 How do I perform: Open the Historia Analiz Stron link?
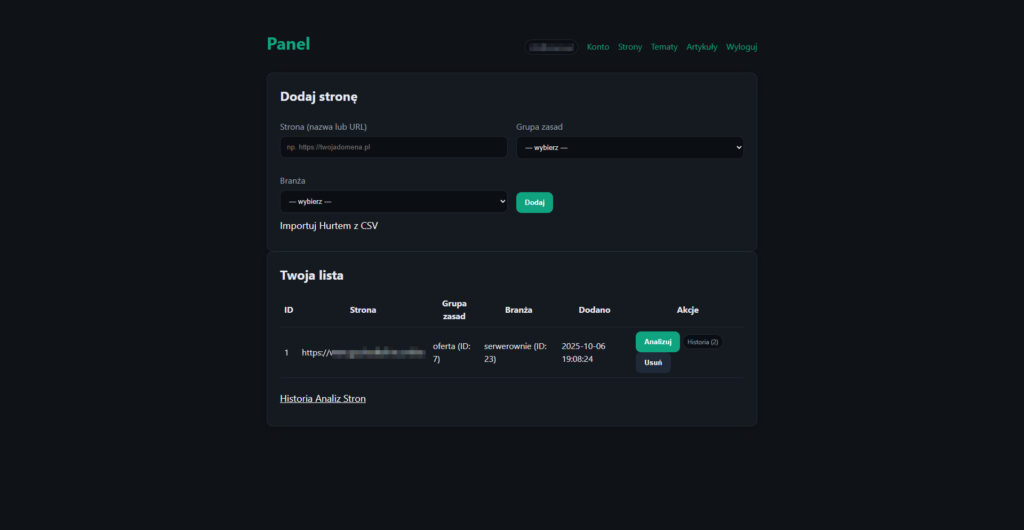(322, 399)
